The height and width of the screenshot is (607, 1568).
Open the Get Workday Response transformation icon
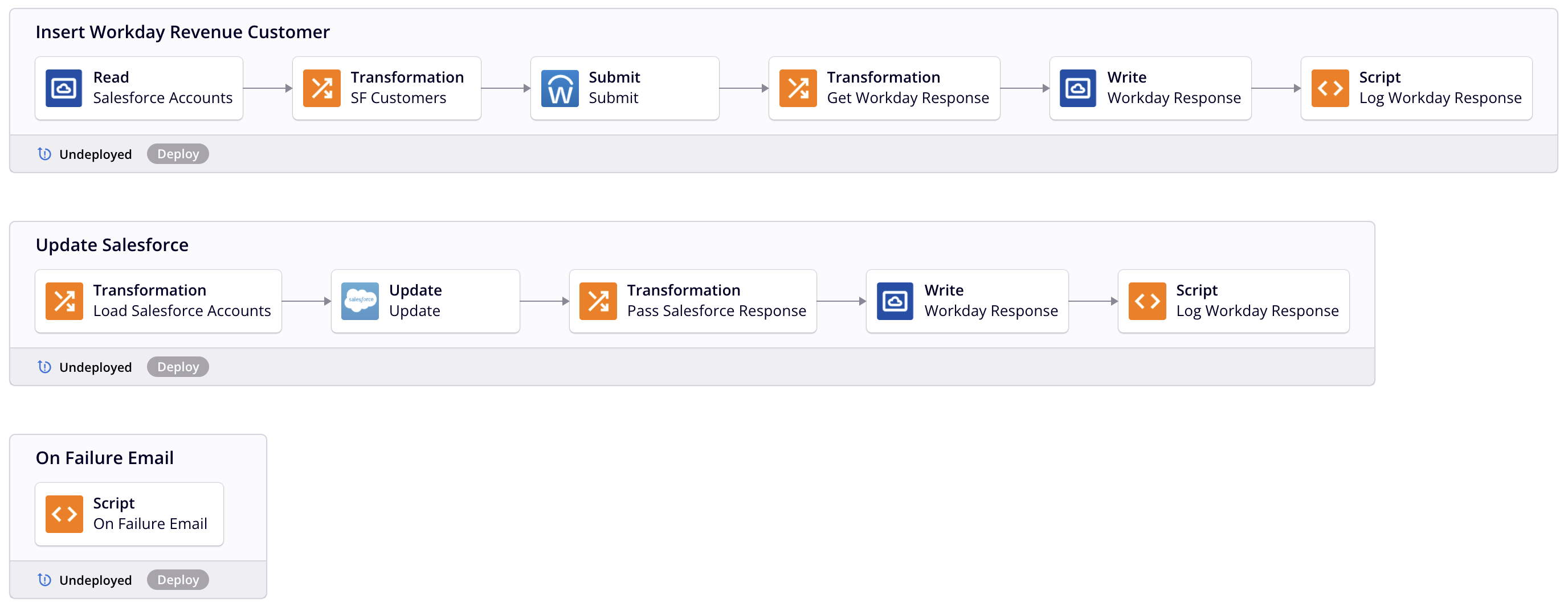pos(798,88)
